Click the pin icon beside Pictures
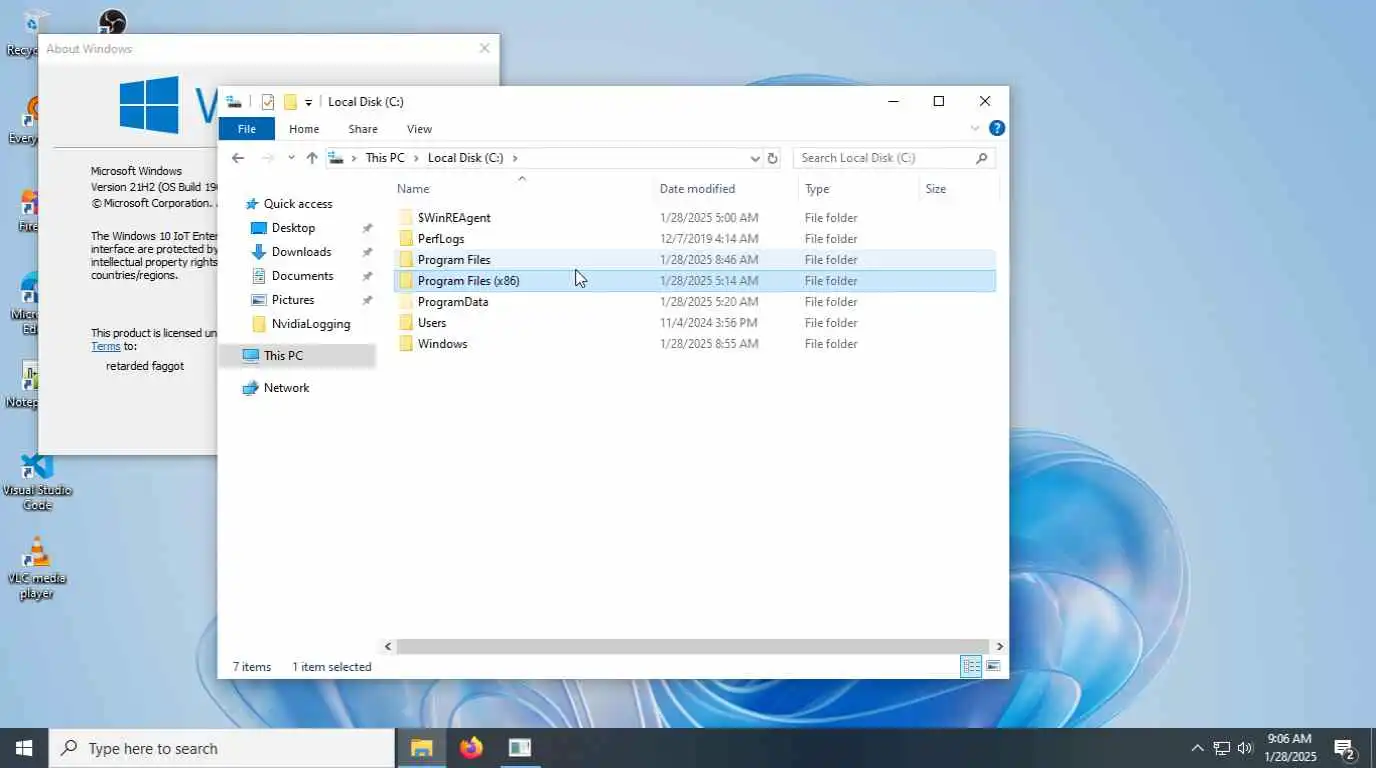1376x768 pixels. 367,300
